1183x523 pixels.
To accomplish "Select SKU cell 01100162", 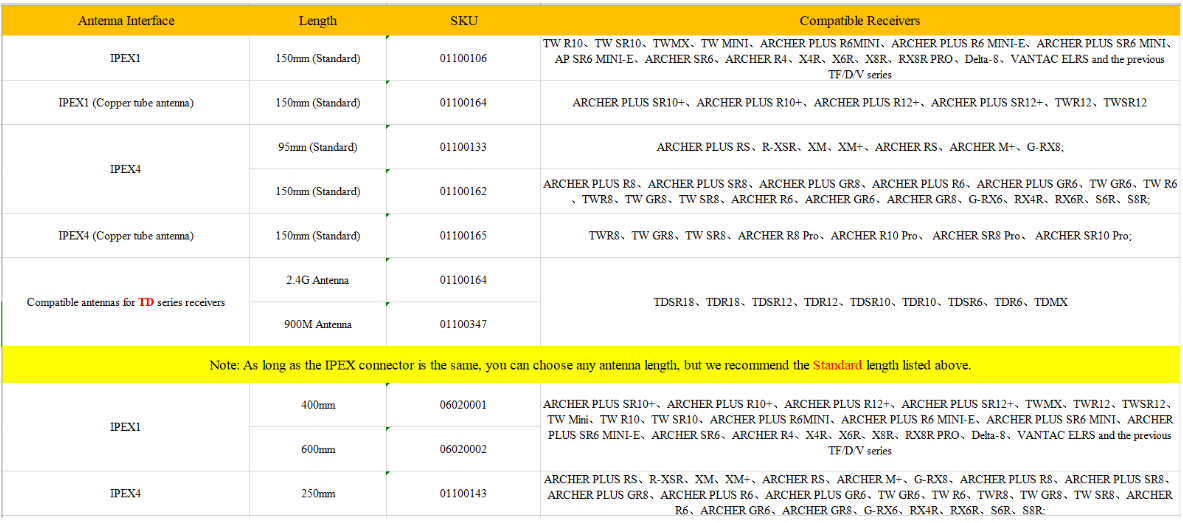I will (462, 192).
